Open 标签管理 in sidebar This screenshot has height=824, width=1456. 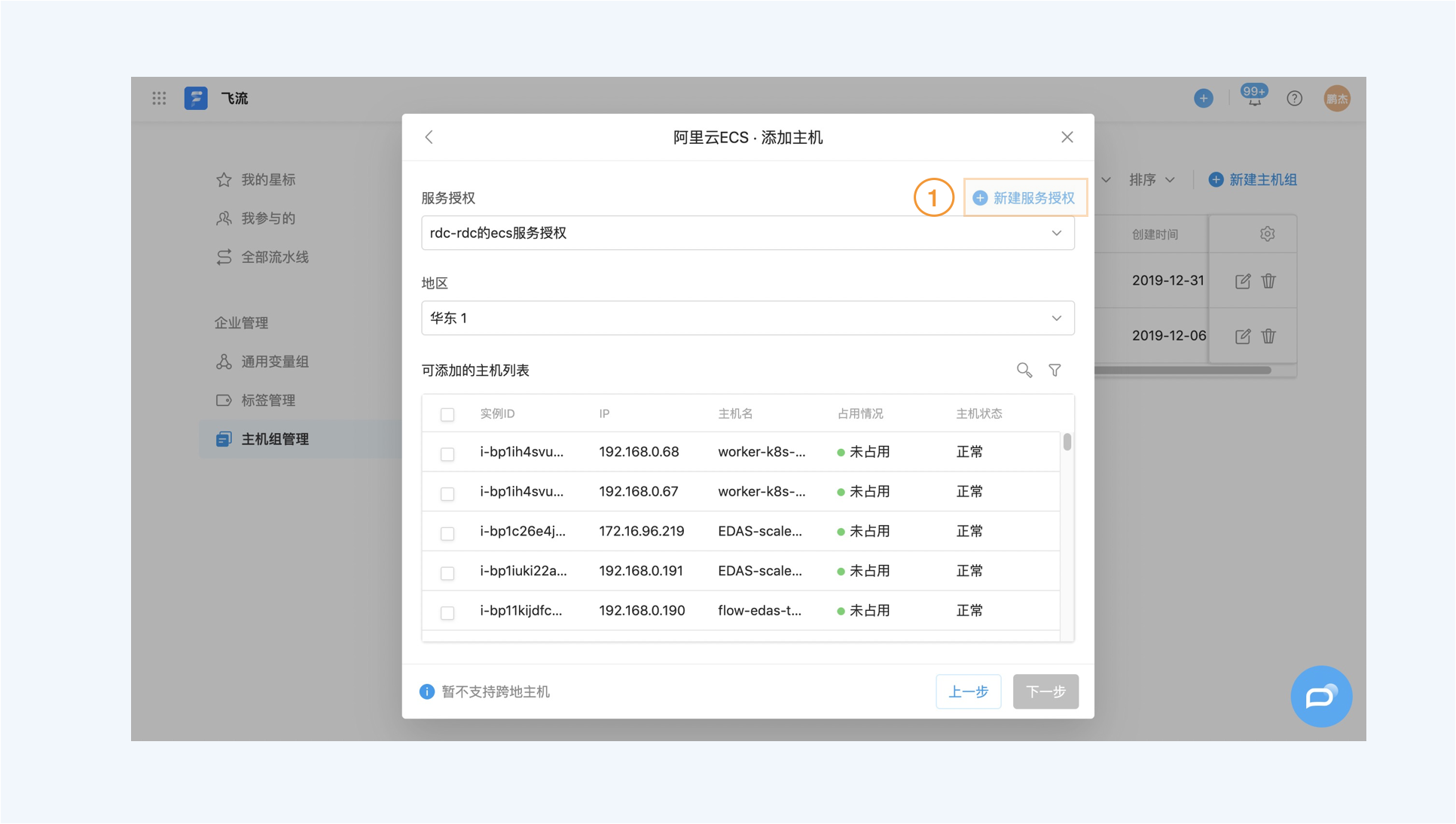pos(268,400)
